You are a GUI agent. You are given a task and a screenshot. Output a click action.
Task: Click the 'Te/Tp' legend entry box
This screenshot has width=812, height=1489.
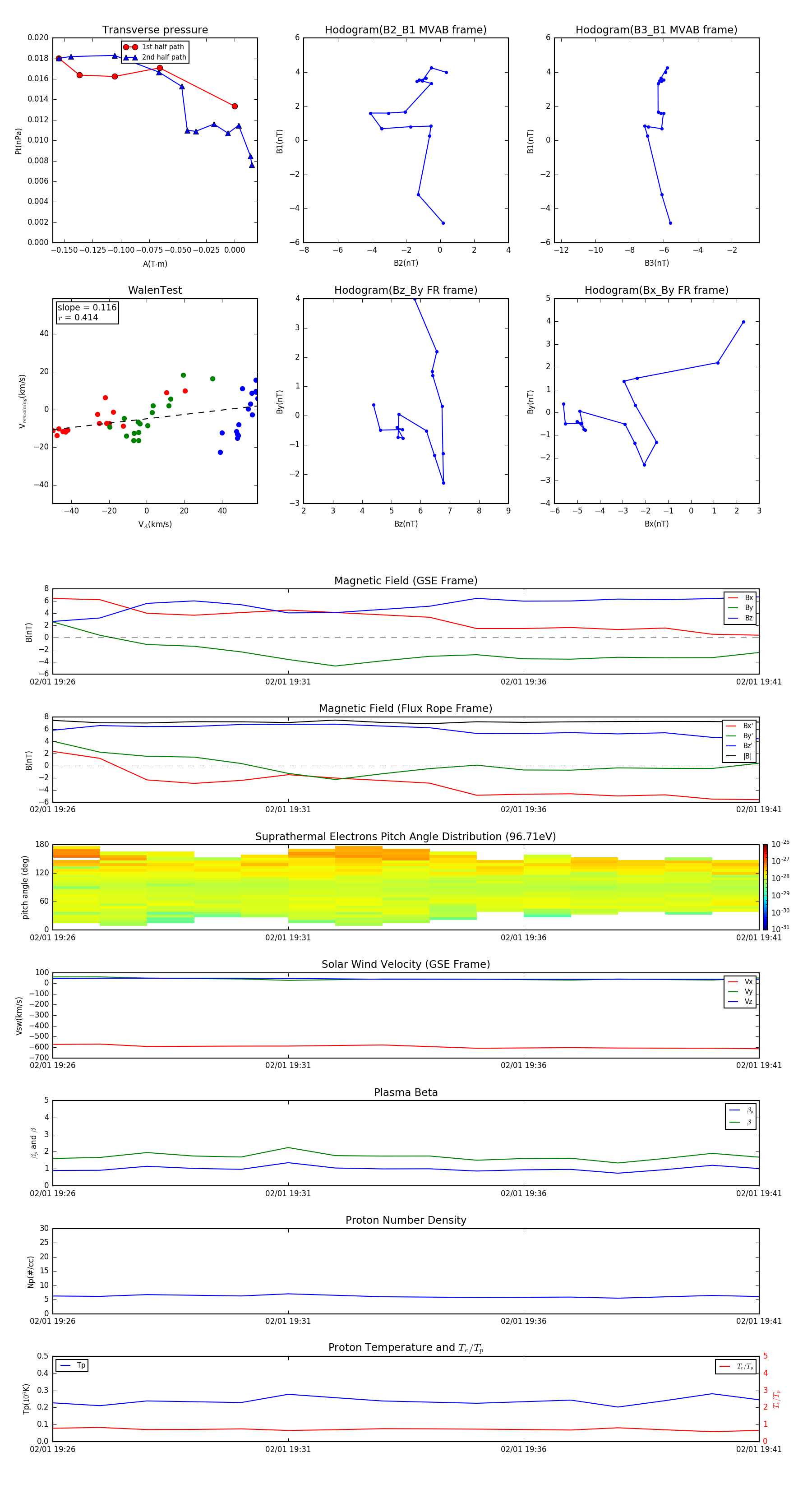(736, 1366)
